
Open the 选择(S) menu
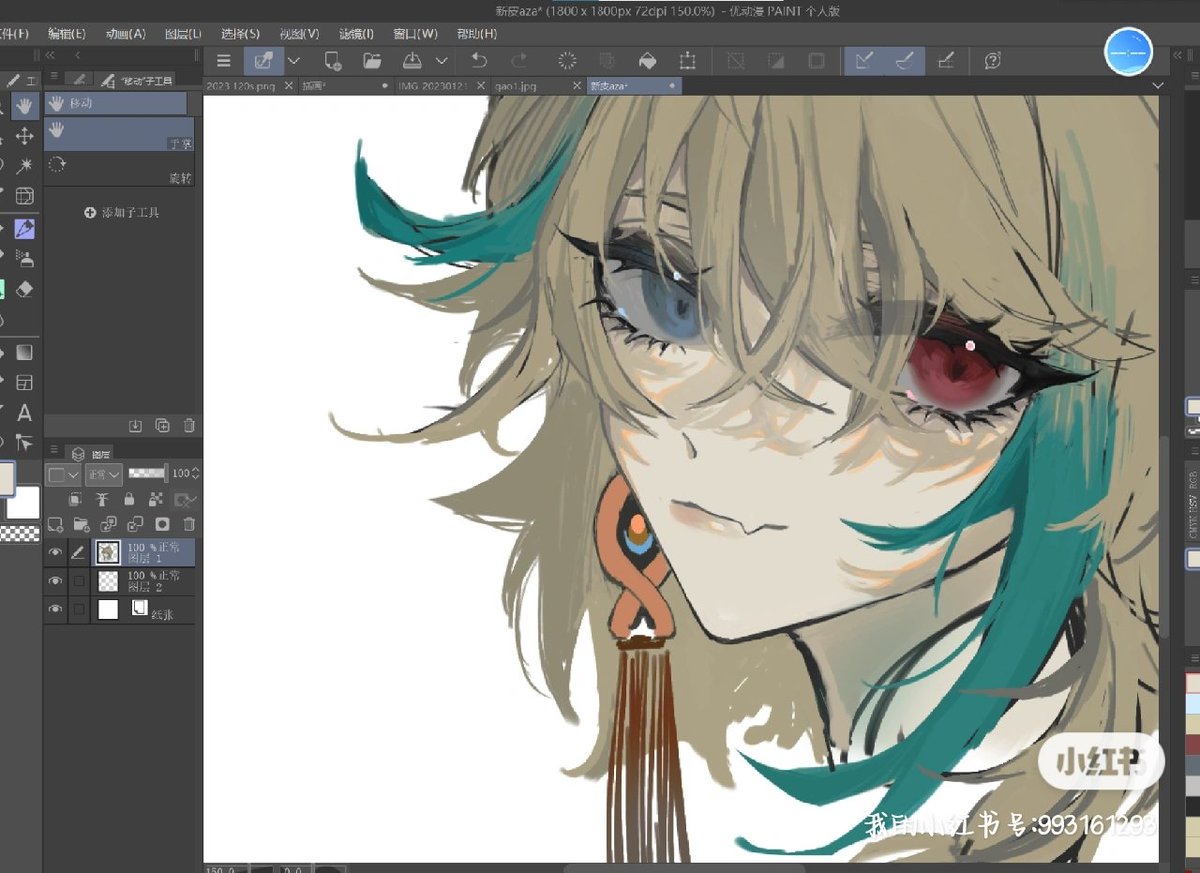(x=240, y=34)
